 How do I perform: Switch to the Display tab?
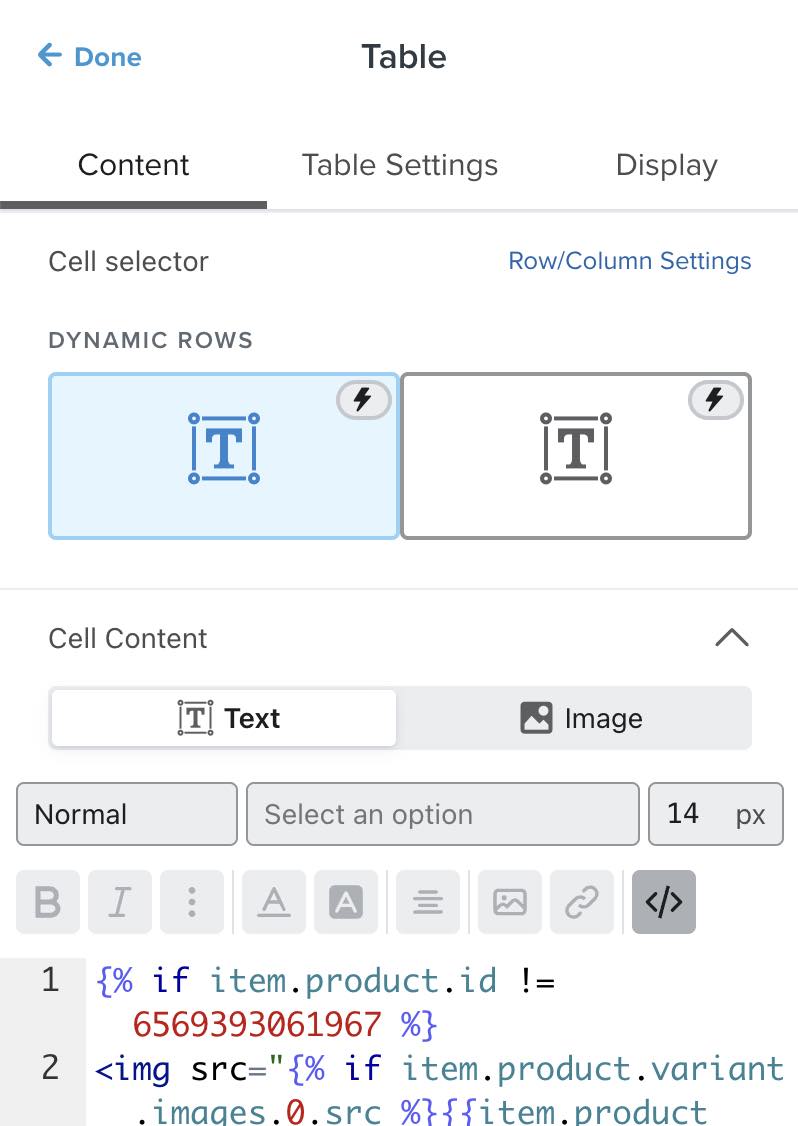point(666,165)
